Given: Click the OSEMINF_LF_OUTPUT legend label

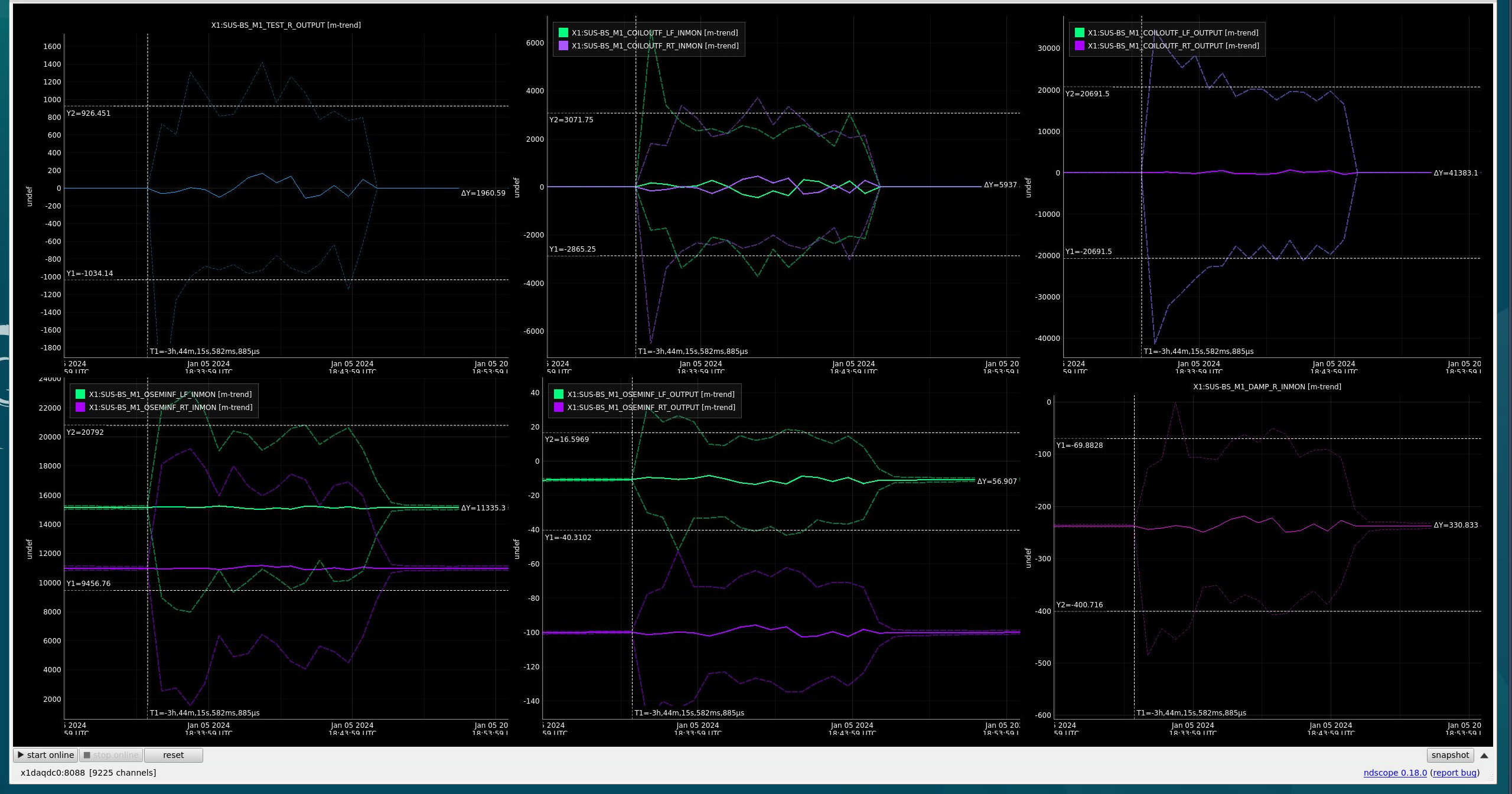Looking at the screenshot, I should point(651,394).
